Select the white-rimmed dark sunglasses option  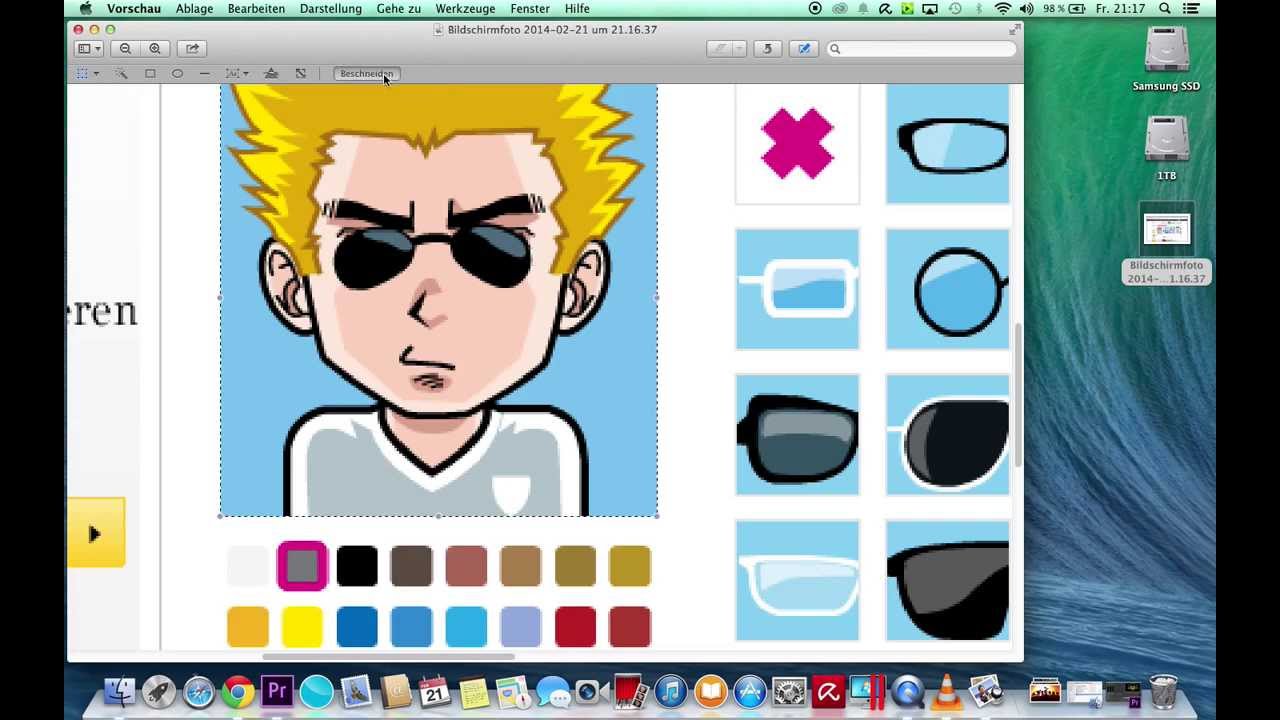coord(947,434)
